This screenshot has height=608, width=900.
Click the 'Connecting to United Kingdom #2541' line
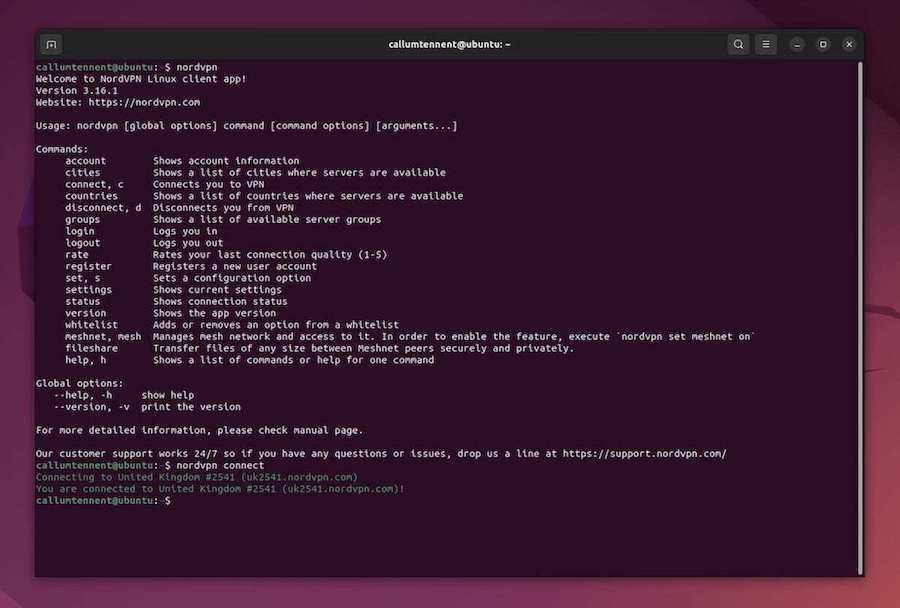[196, 477]
